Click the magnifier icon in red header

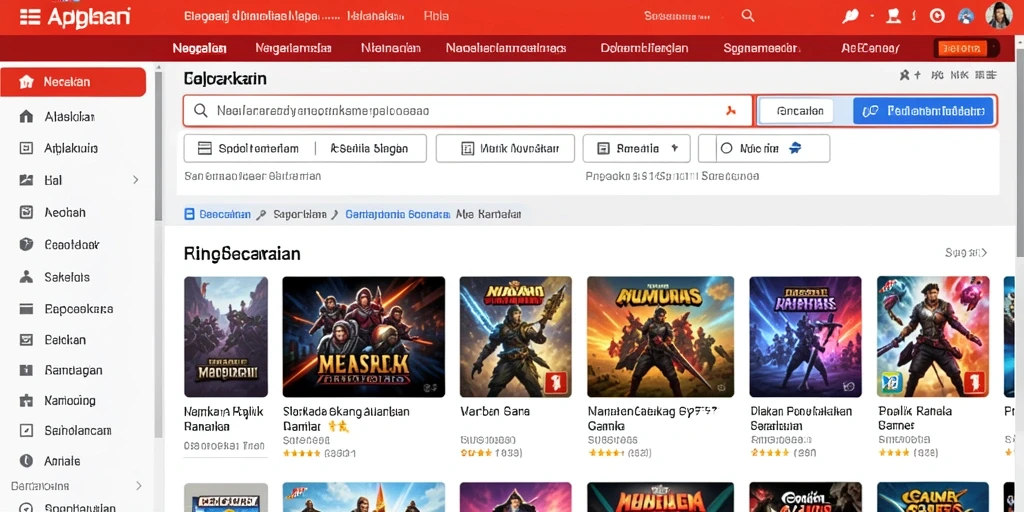(x=748, y=16)
